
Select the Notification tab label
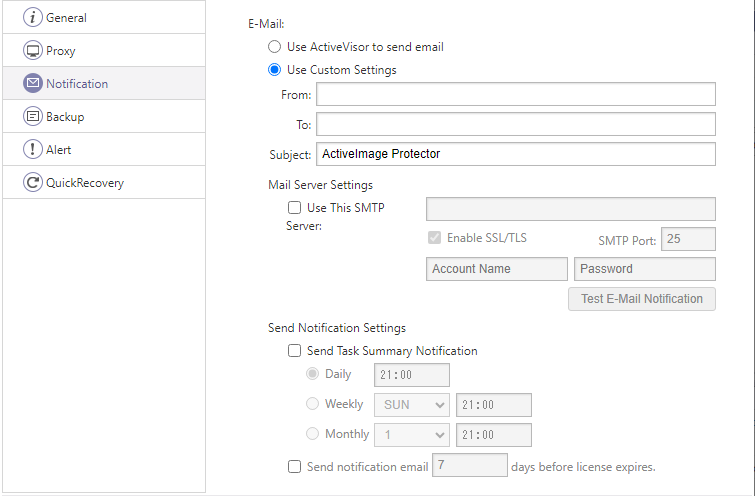77,84
